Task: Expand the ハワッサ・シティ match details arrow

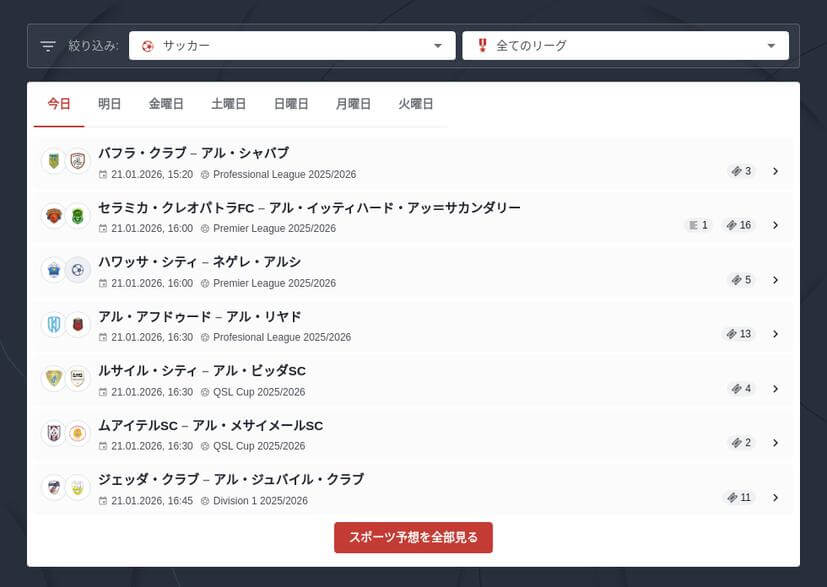Action: 776,279
